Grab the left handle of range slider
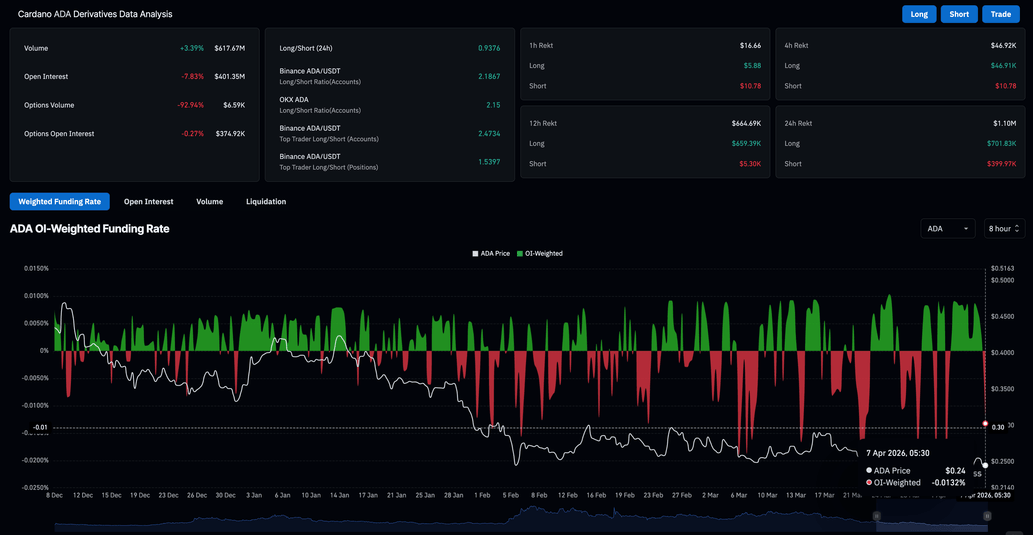Viewport: 1033px width, 535px height. click(x=877, y=516)
